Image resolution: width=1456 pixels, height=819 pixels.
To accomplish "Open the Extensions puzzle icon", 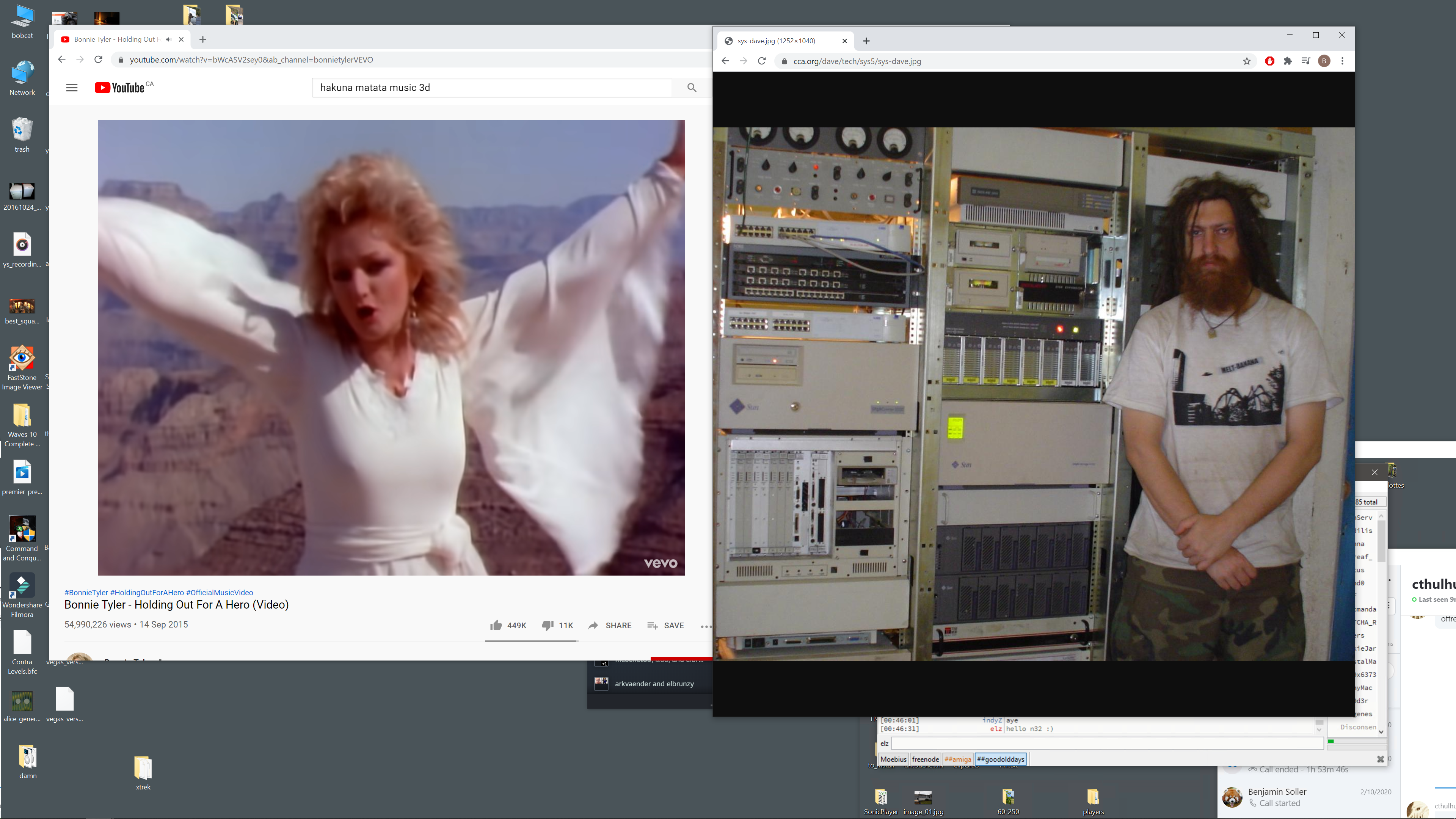I will [x=1288, y=61].
